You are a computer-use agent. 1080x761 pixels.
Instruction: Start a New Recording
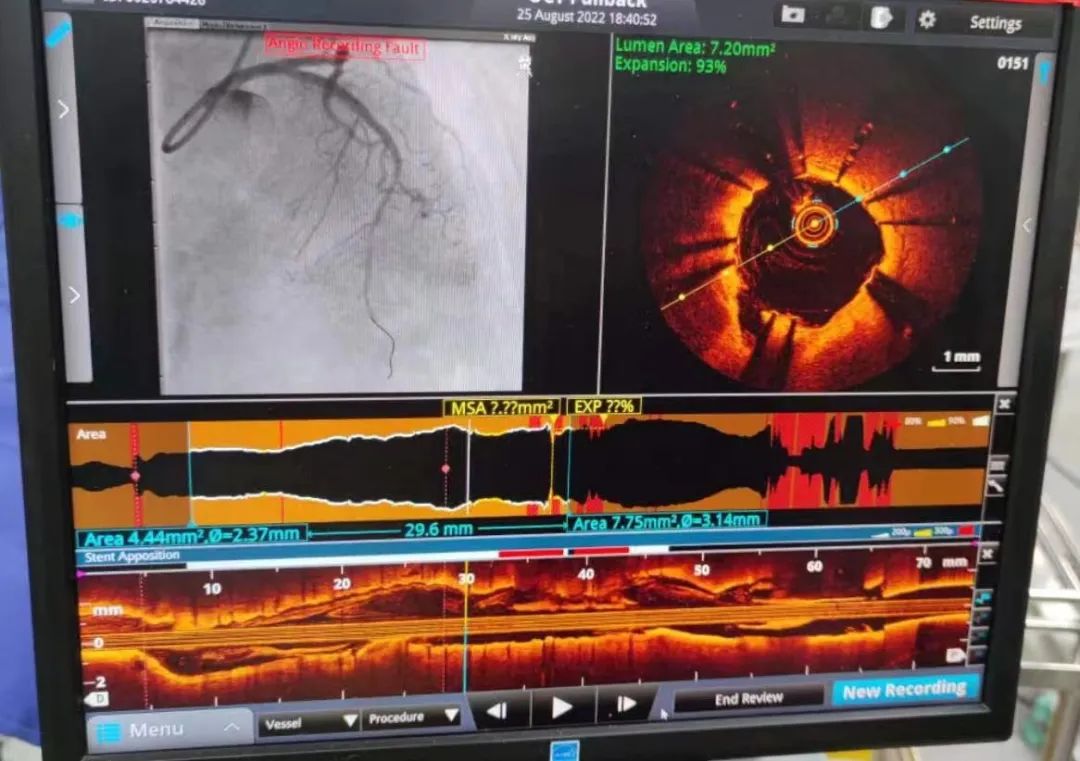904,690
